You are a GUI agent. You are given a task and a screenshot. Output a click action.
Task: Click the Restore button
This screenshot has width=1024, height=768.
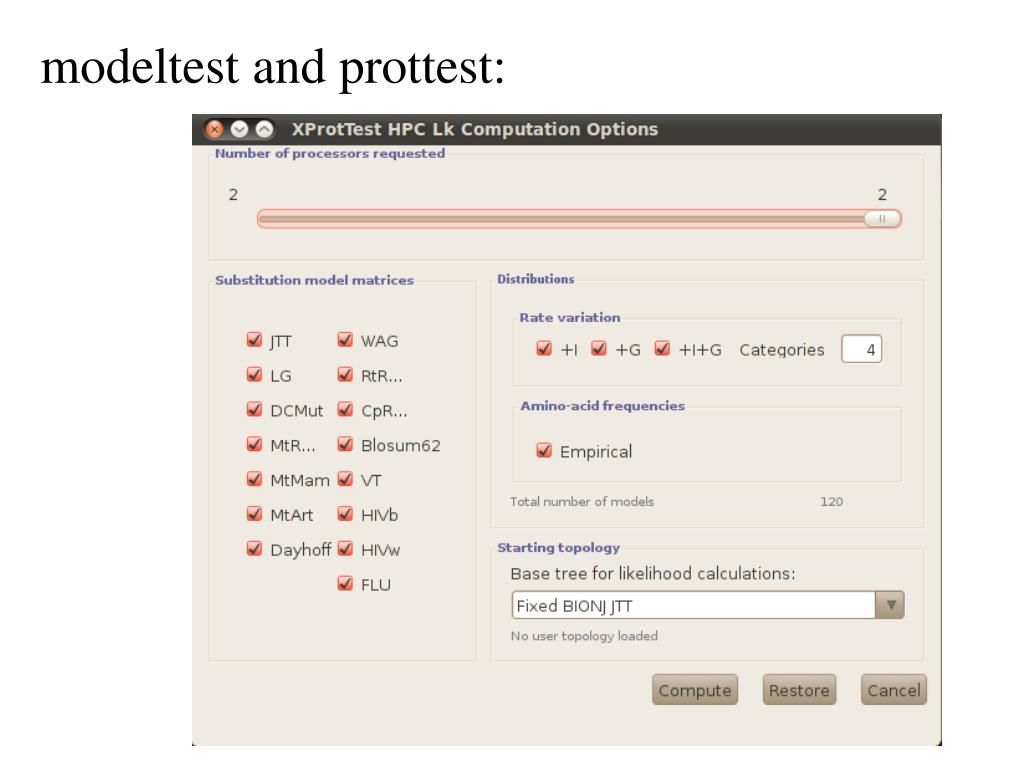pos(799,690)
